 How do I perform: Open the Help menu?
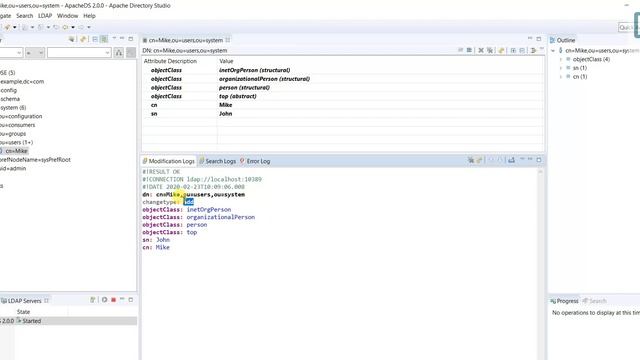point(89,16)
